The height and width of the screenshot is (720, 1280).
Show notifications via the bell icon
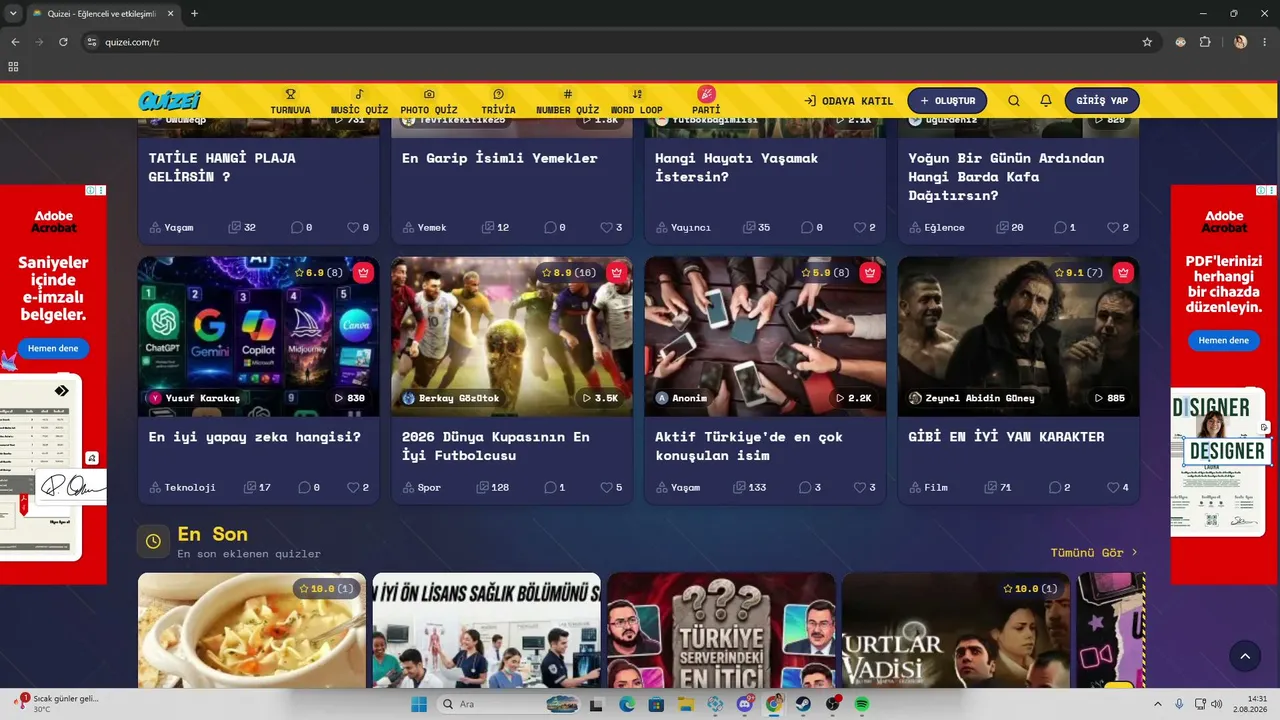click(x=1046, y=101)
